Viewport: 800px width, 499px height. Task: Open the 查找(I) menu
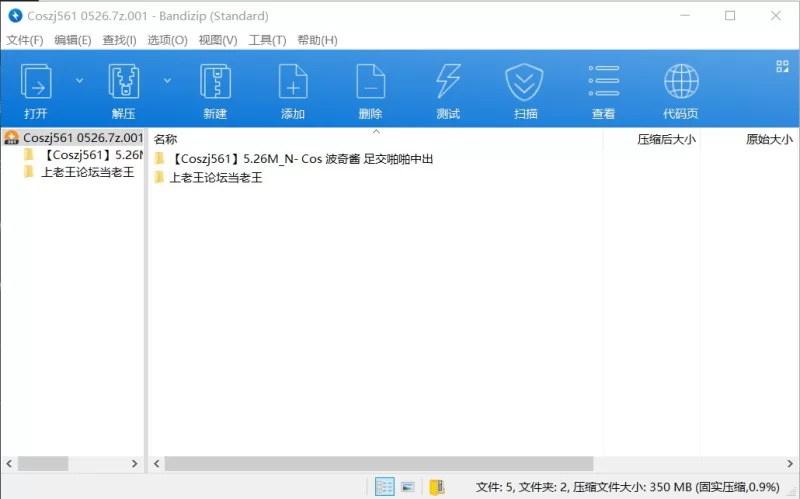click(119, 40)
